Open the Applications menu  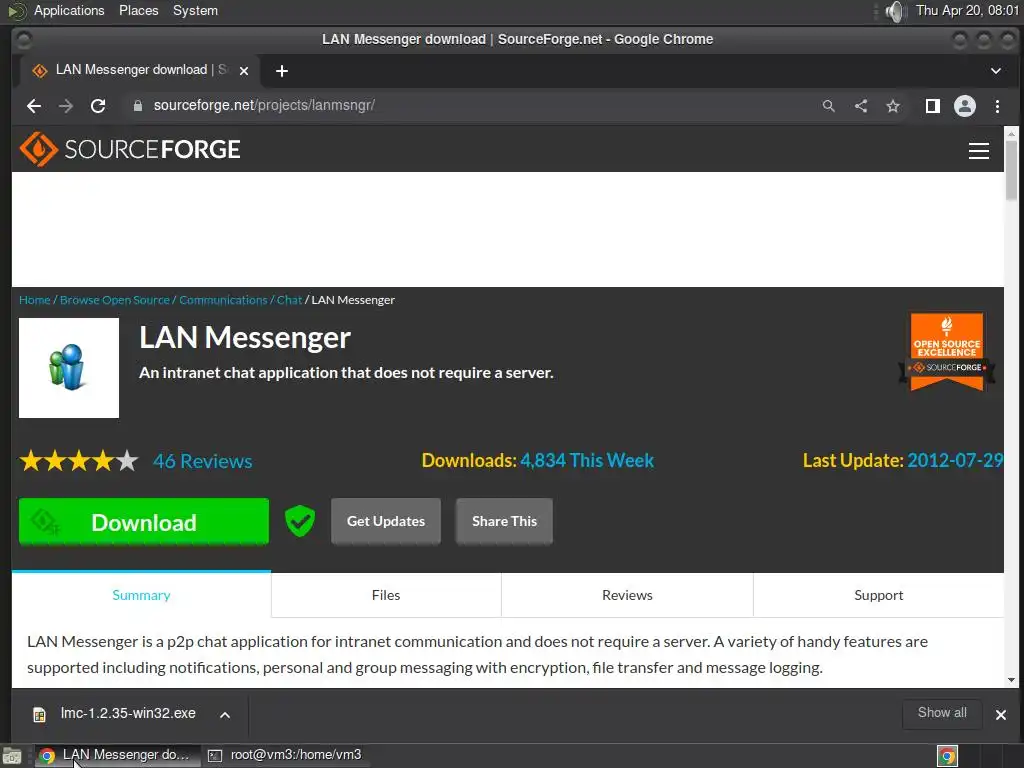click(69, 10)
